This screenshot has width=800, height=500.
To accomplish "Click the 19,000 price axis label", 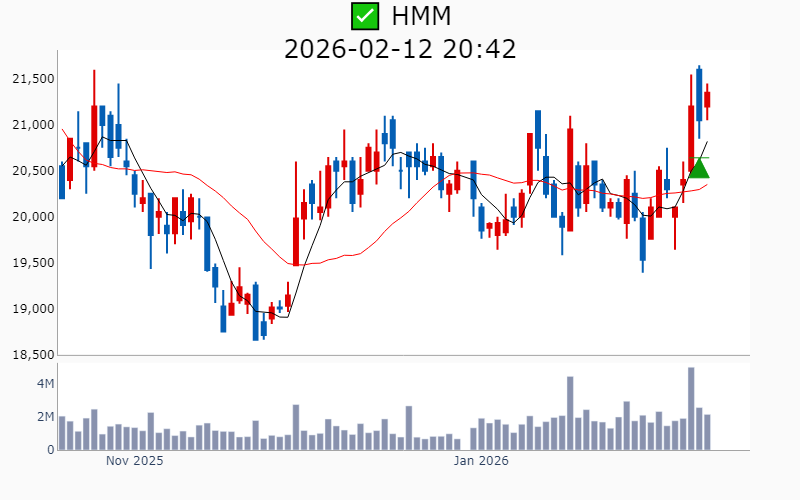I will [x=30, y=309].
